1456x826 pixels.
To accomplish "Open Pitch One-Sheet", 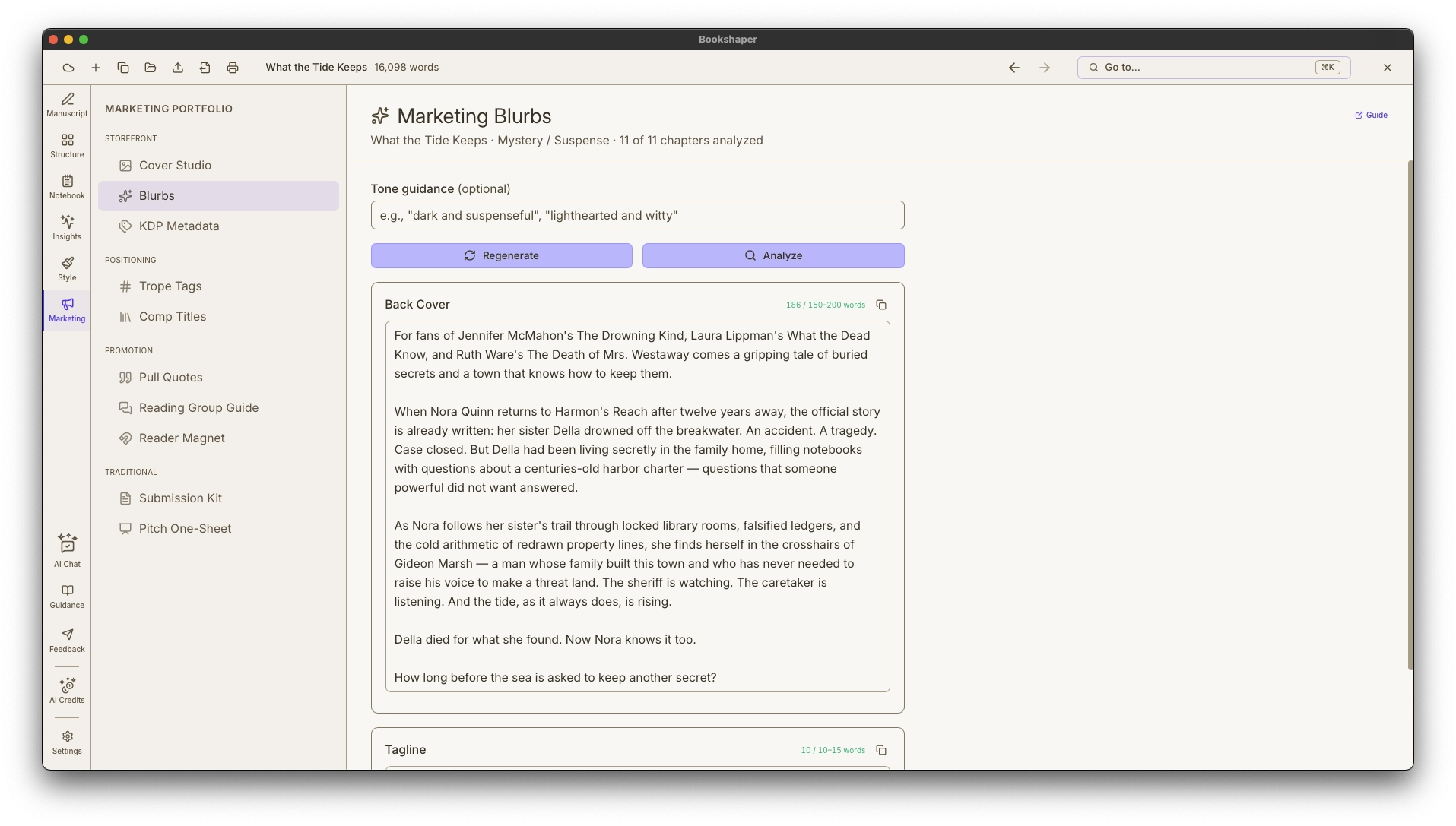I will pyautogui.click(x=218, y=529).
